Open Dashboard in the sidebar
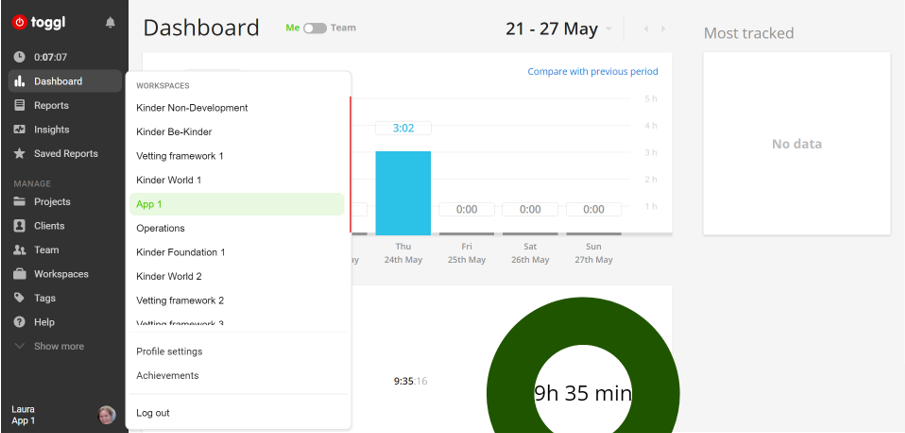Viewport: 905px width, 433px height. [65, 81]
